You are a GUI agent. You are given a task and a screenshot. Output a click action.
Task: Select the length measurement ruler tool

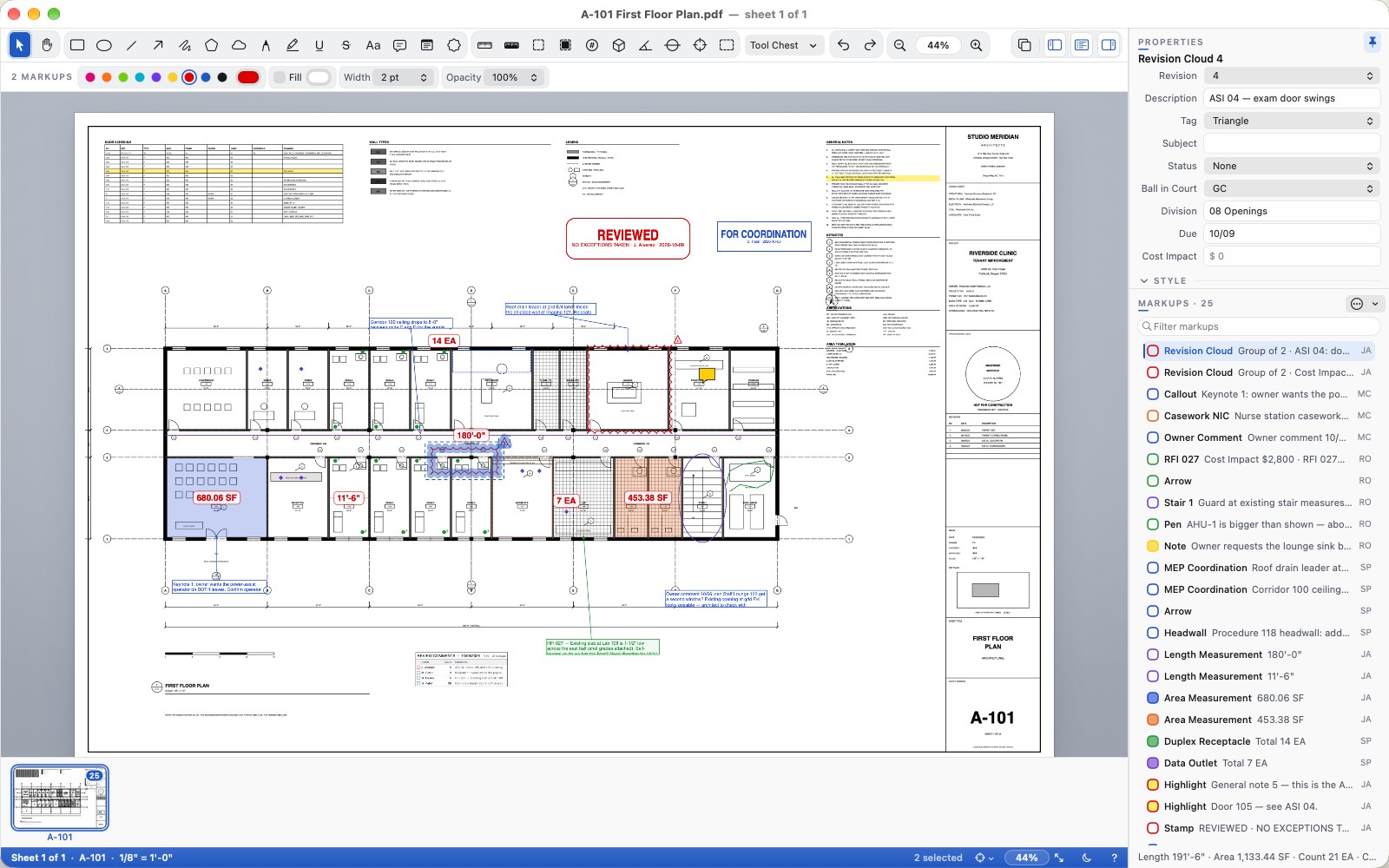click(x=484, y=45)
